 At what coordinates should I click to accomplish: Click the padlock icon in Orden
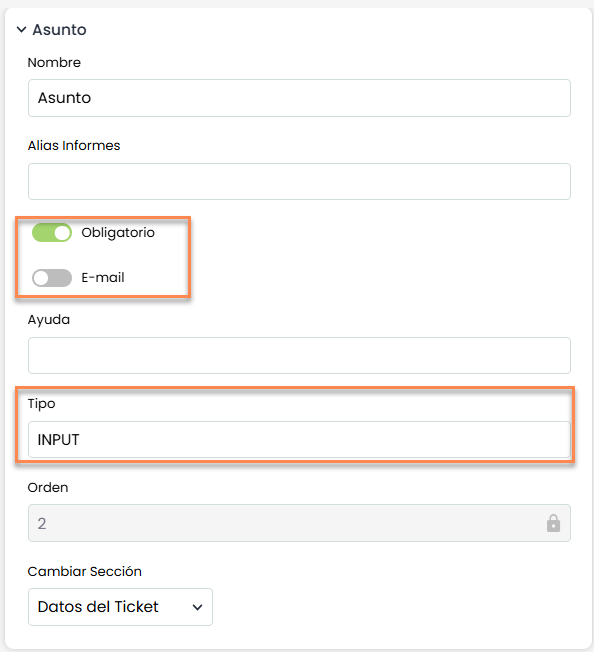(x=553, y=523)
